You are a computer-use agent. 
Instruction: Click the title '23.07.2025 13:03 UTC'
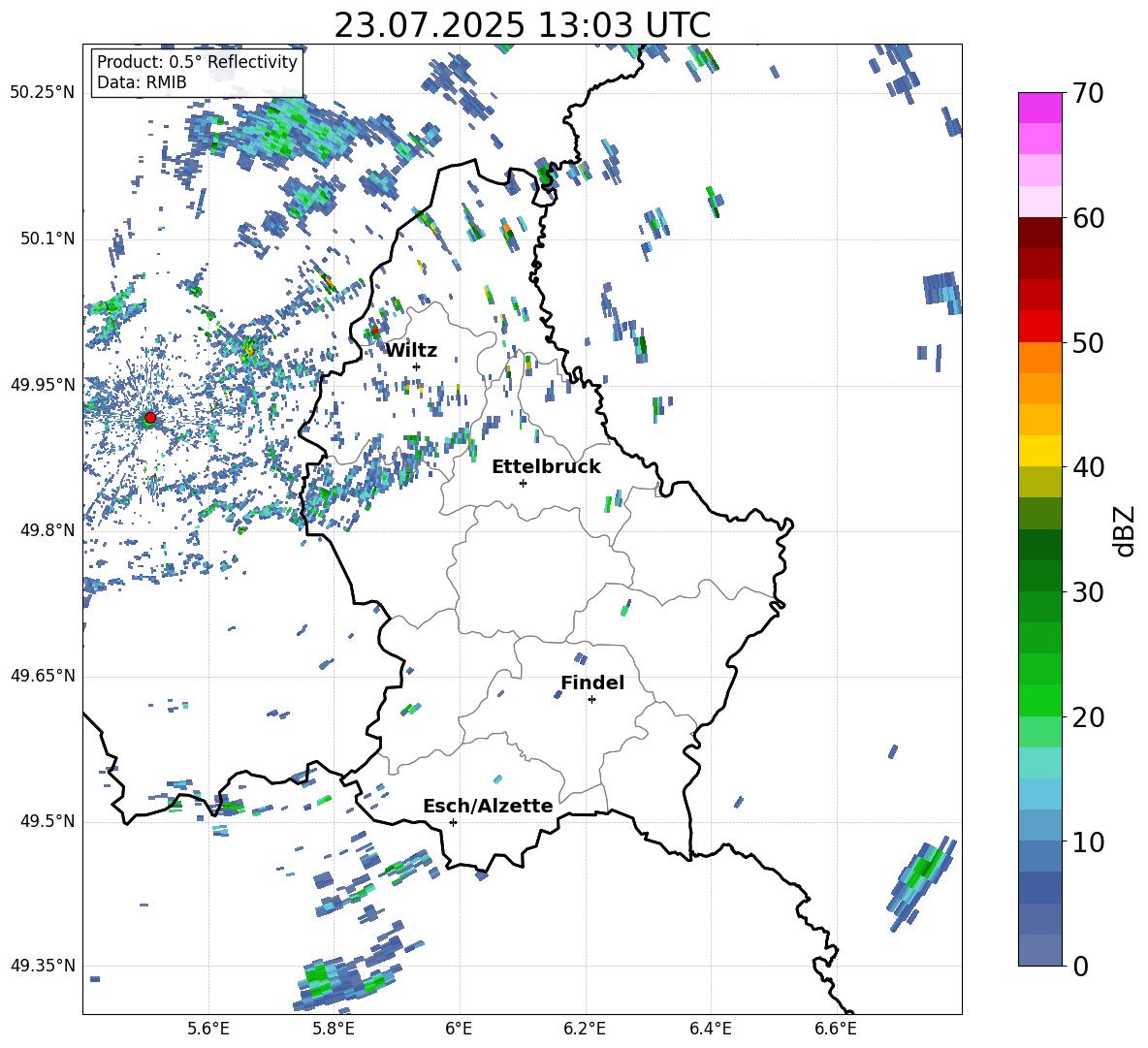[522, 25]
